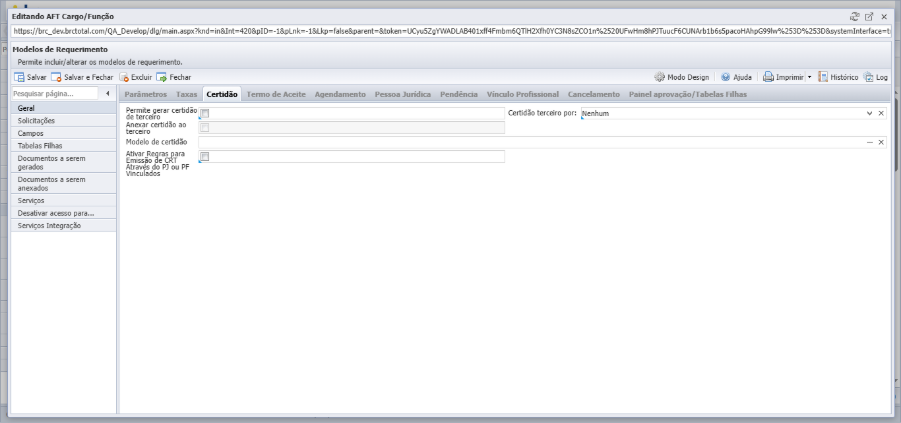Click the Excluir delete button
This screenshot has height=423, width=901.
pyautogui.click(x=136, y=77)
